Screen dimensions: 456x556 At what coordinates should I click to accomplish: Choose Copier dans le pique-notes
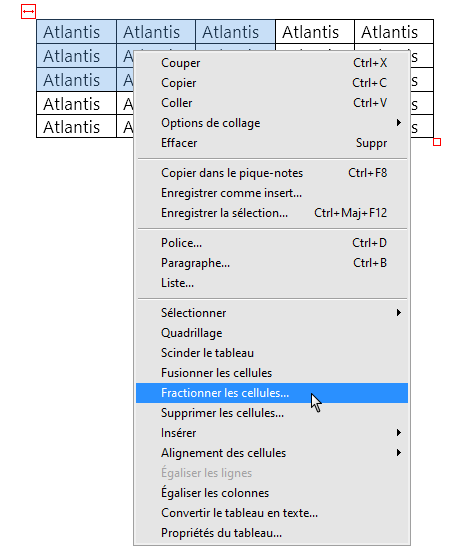(272, 173)
